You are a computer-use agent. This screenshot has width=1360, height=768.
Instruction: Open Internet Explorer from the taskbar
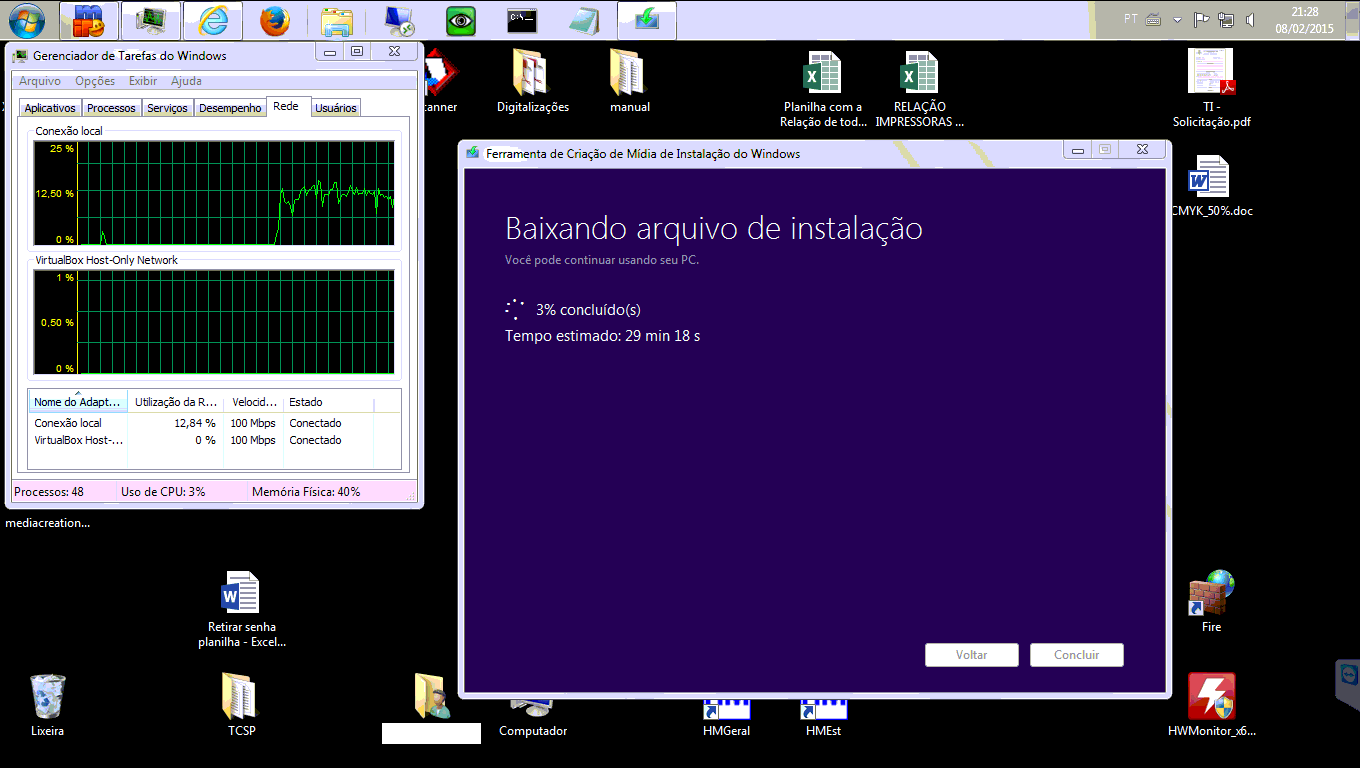pos(211,20)
